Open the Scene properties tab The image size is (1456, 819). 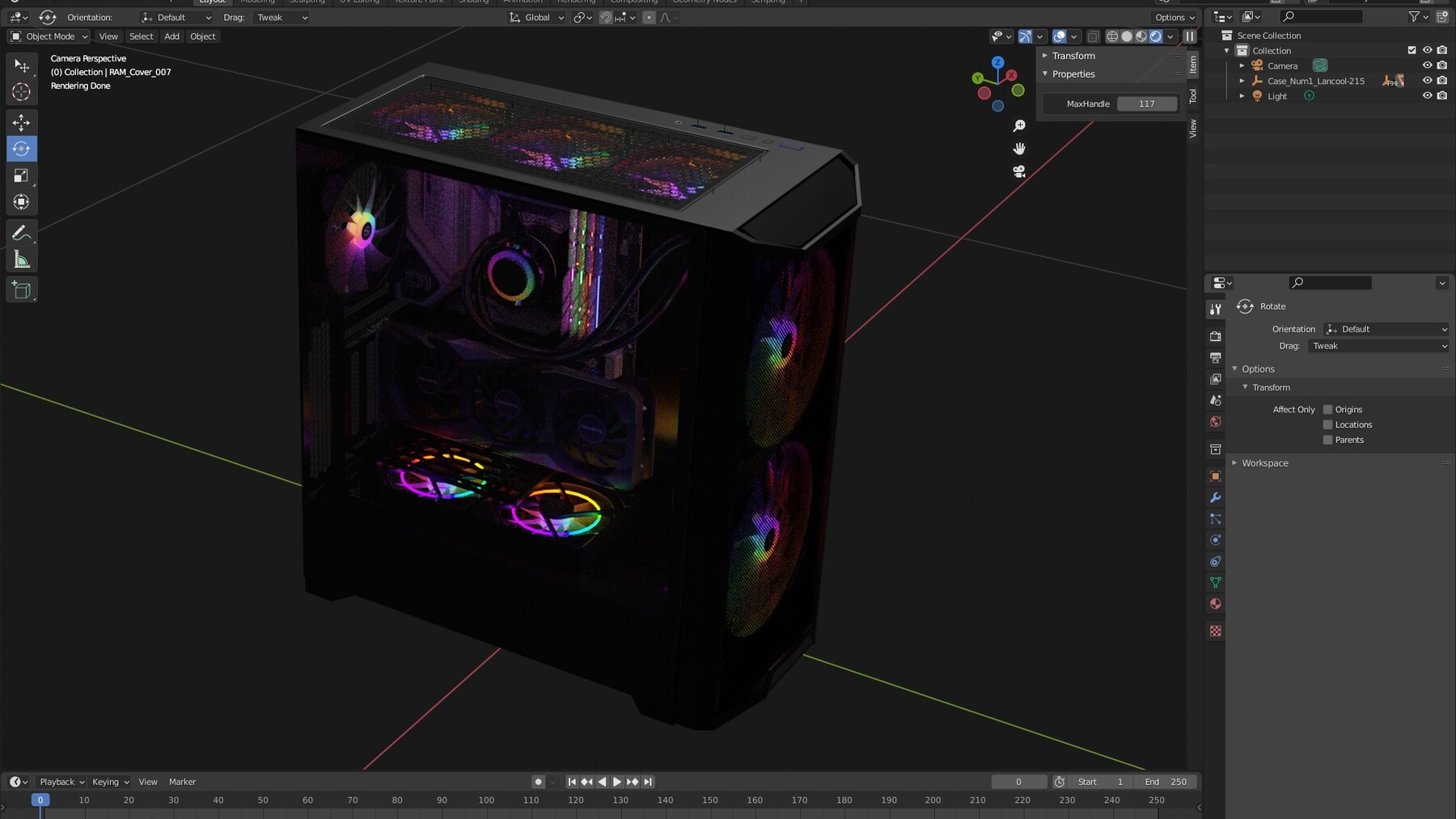pos(1215,400)
